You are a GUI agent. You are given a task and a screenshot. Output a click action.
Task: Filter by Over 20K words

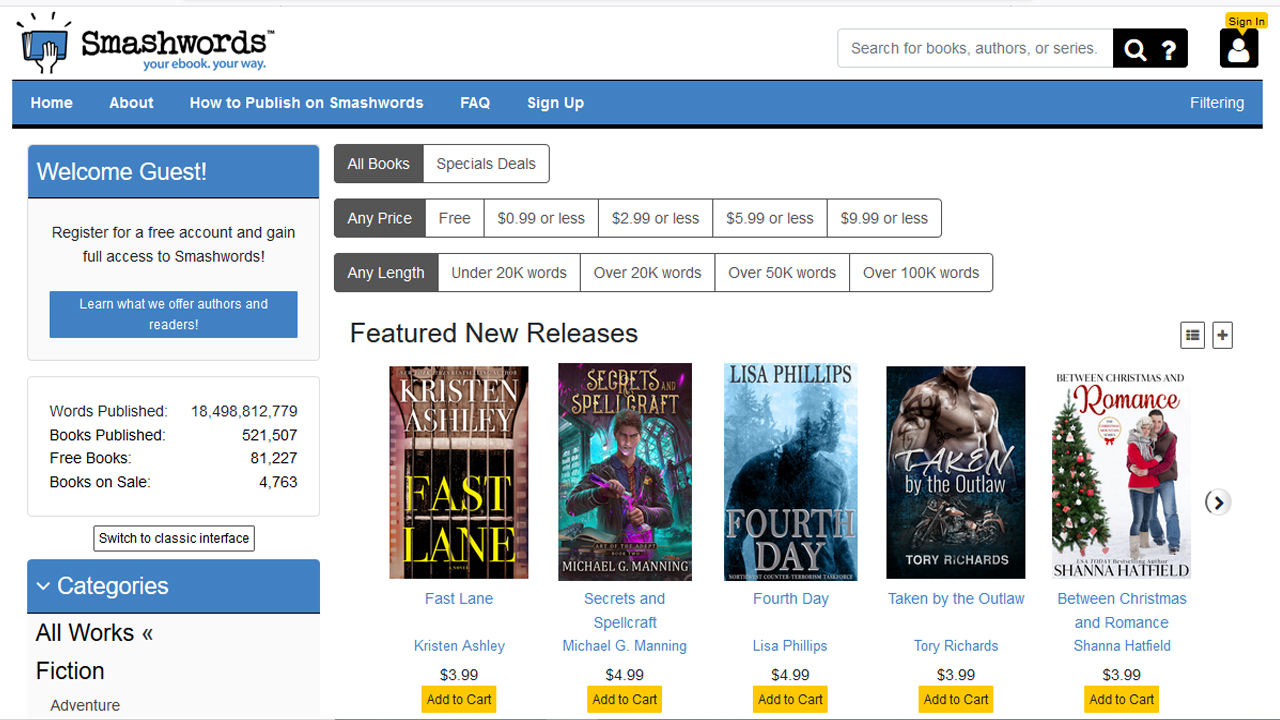(647, 272)
